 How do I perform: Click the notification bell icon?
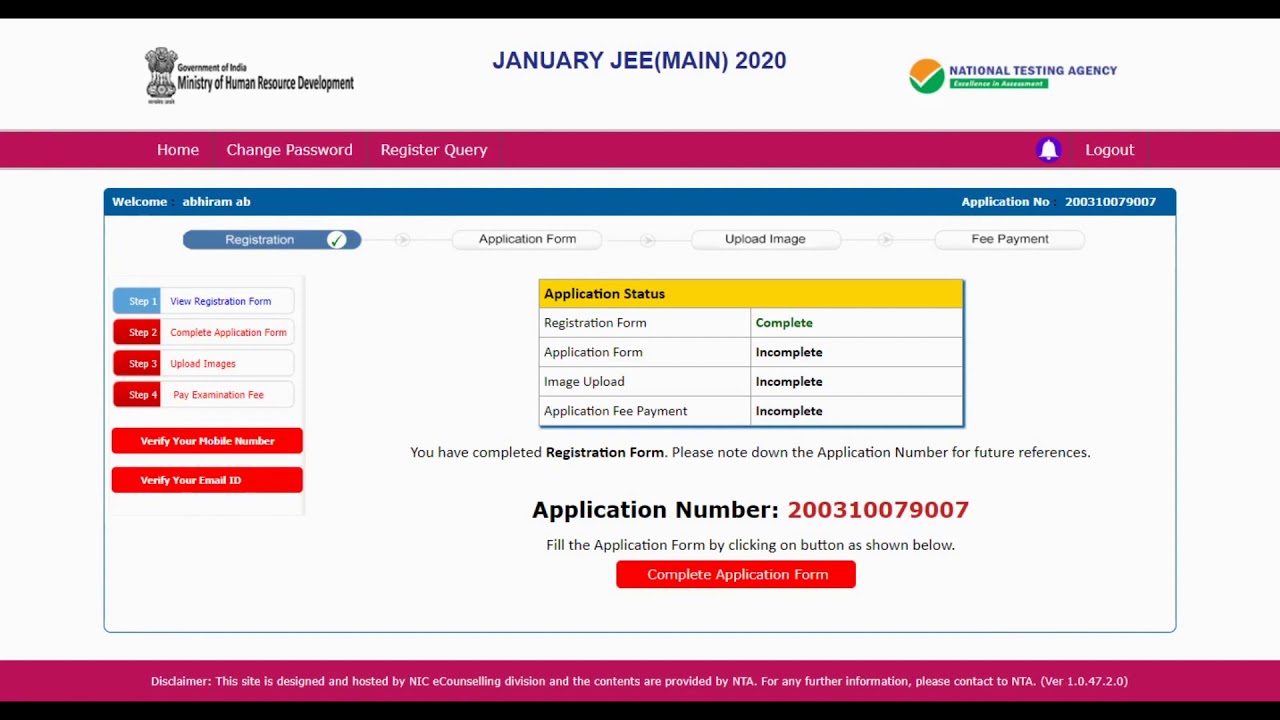(x=1048, y=150)
